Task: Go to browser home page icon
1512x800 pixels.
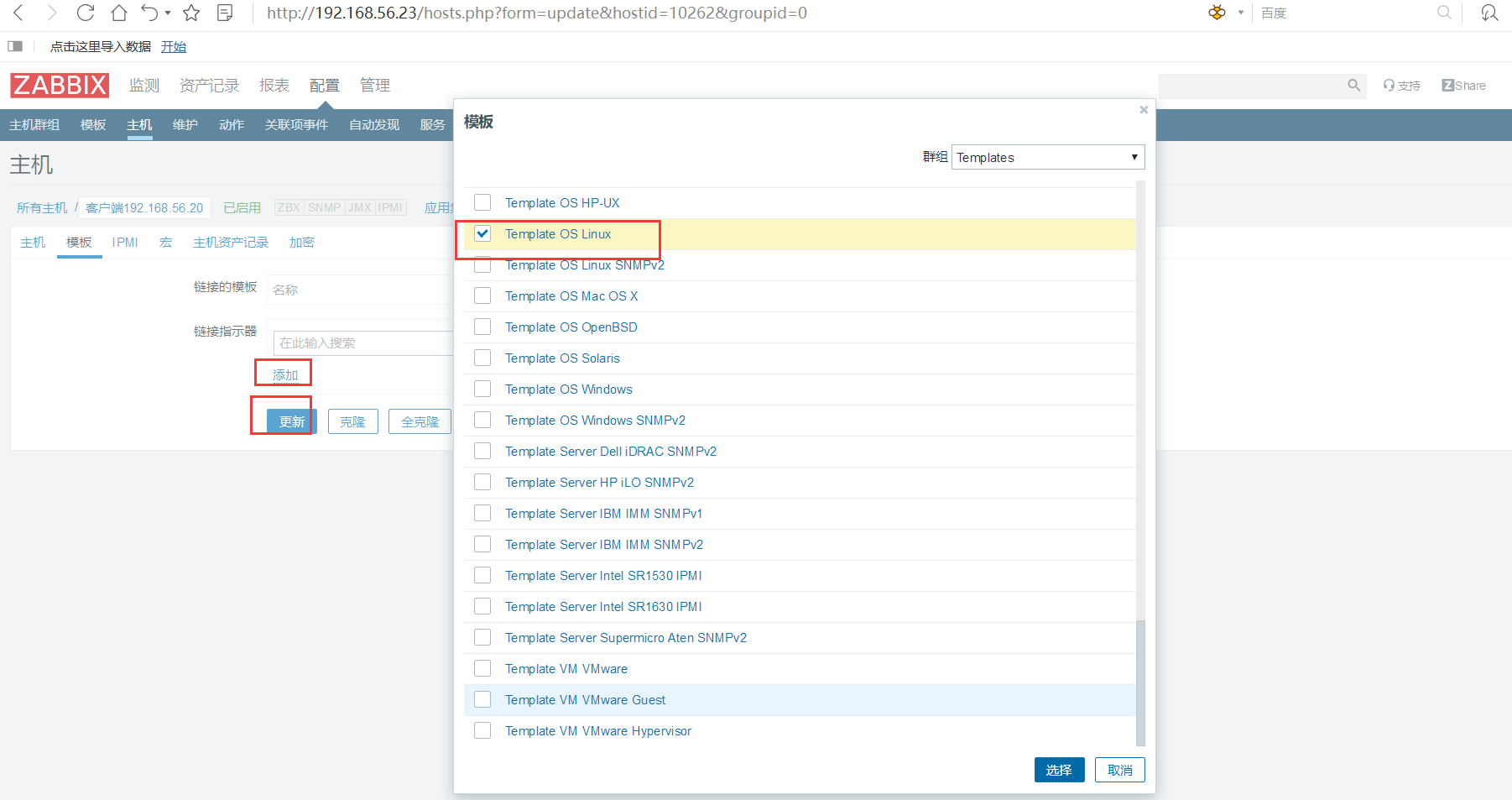Action: coord(119,13)
